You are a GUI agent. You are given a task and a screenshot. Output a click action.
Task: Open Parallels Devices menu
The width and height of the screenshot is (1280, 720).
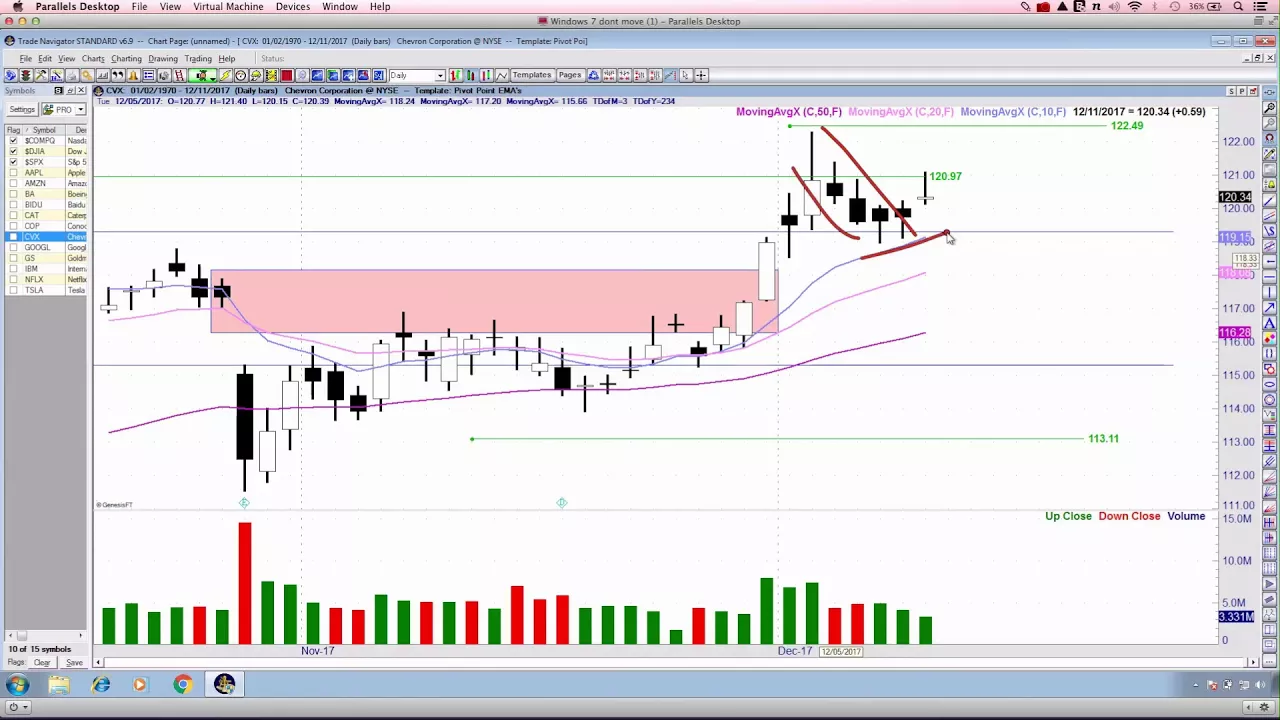coord(292,6)
